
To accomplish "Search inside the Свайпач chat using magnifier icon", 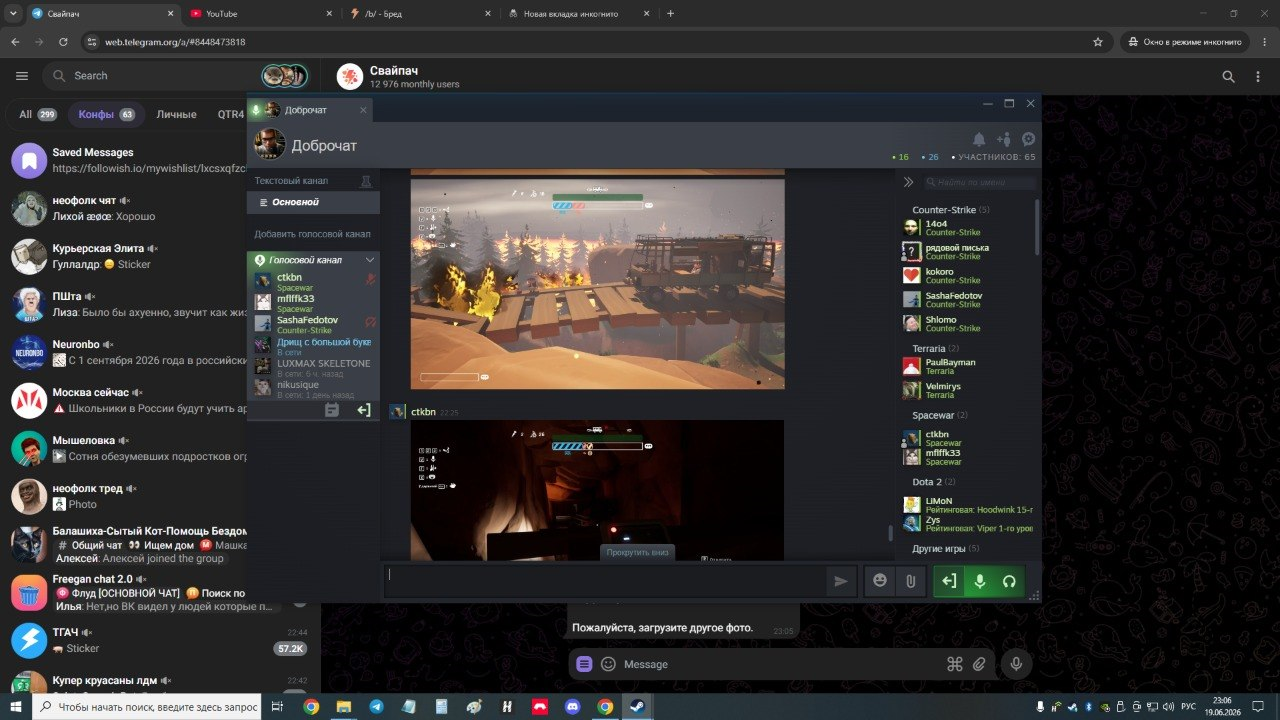I will click(x=1228, y=76).
